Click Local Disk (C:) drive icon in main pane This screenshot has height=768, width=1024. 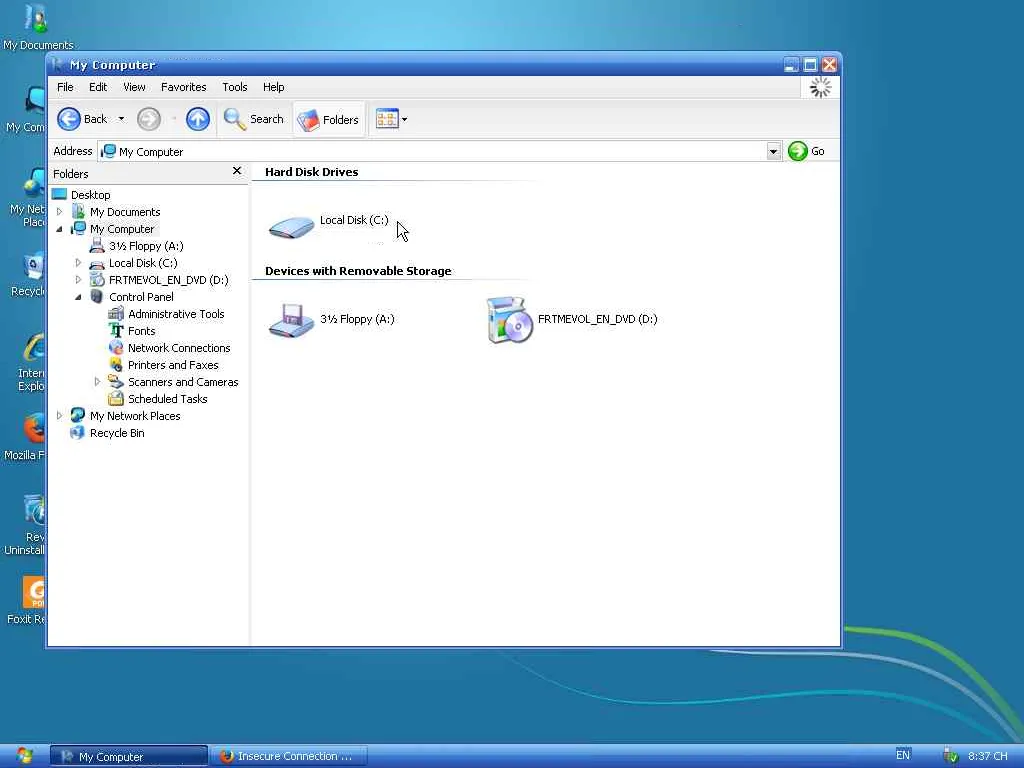point(292,227)
